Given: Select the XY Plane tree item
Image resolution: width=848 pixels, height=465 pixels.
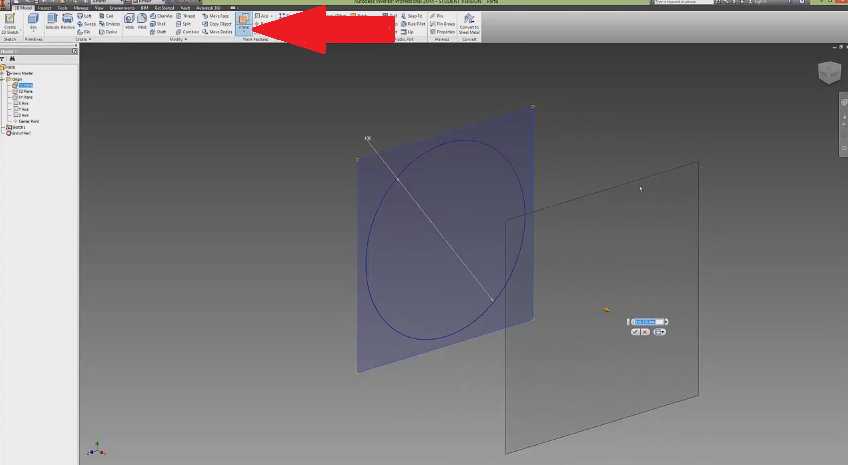Looking at the screenshot, I should pyautogui.click(x=25, y=97).
